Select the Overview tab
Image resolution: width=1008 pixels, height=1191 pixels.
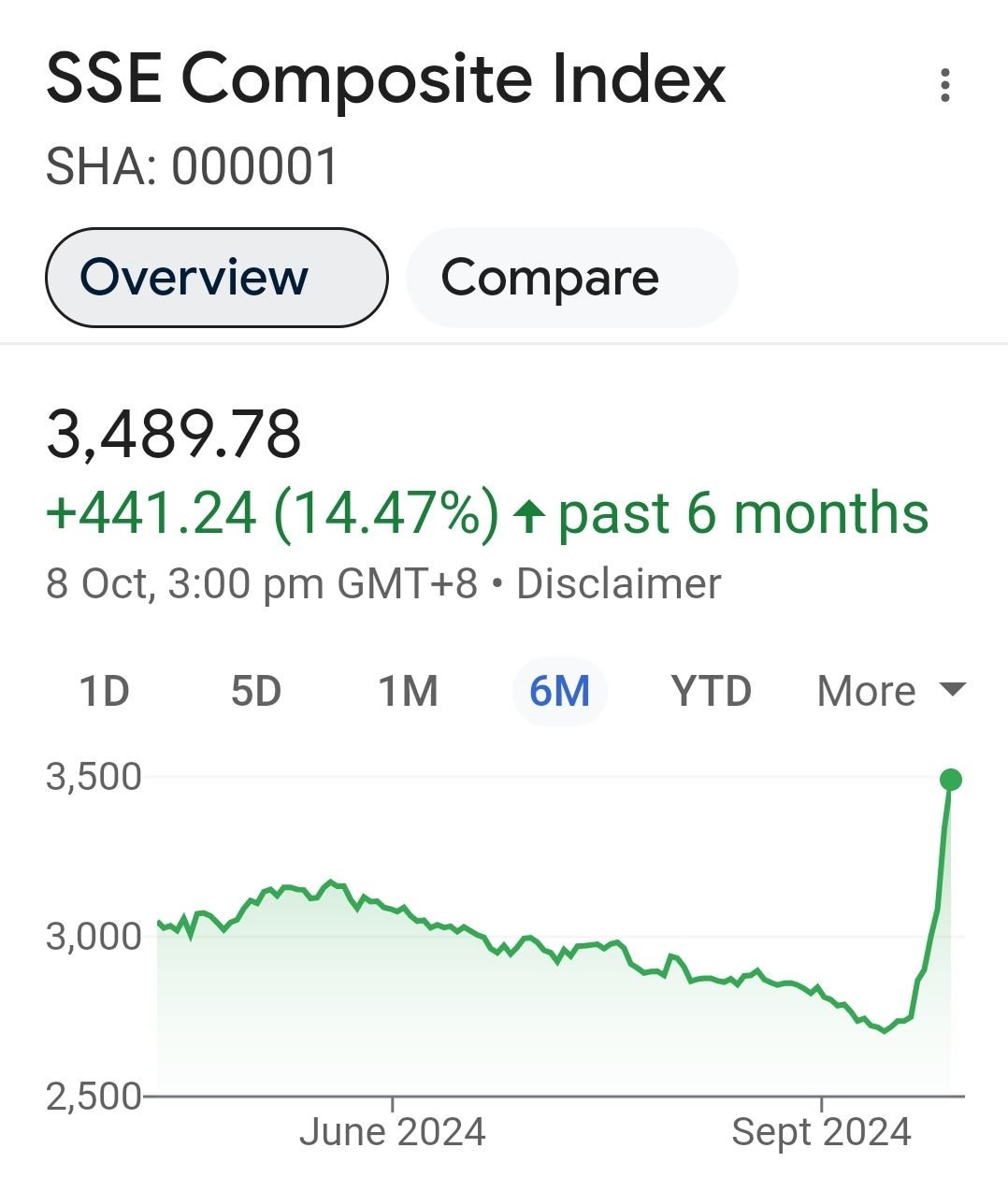point(217,278)
